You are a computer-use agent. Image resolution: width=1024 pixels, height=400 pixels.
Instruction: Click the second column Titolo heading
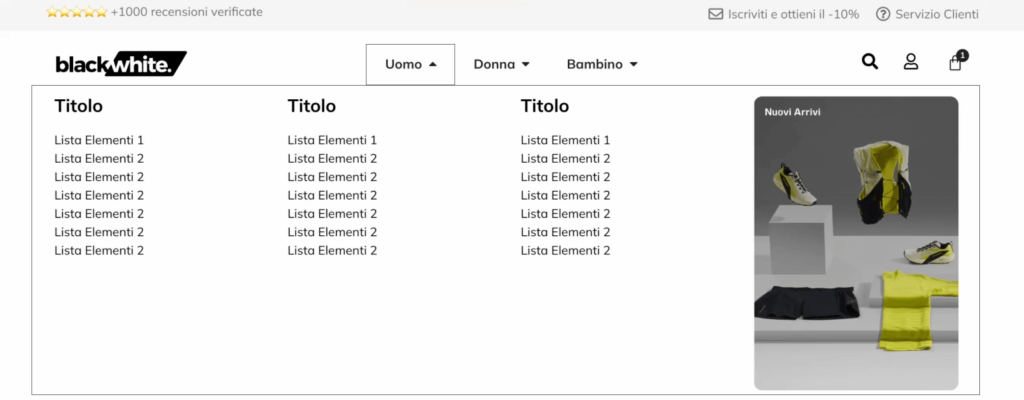312,106
